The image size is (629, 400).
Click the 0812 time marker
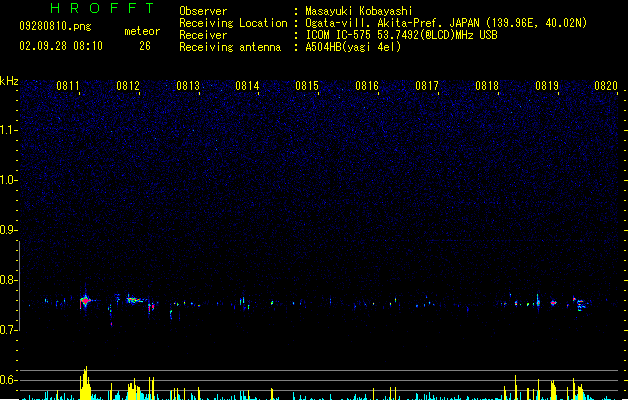(x=128, y=86)
